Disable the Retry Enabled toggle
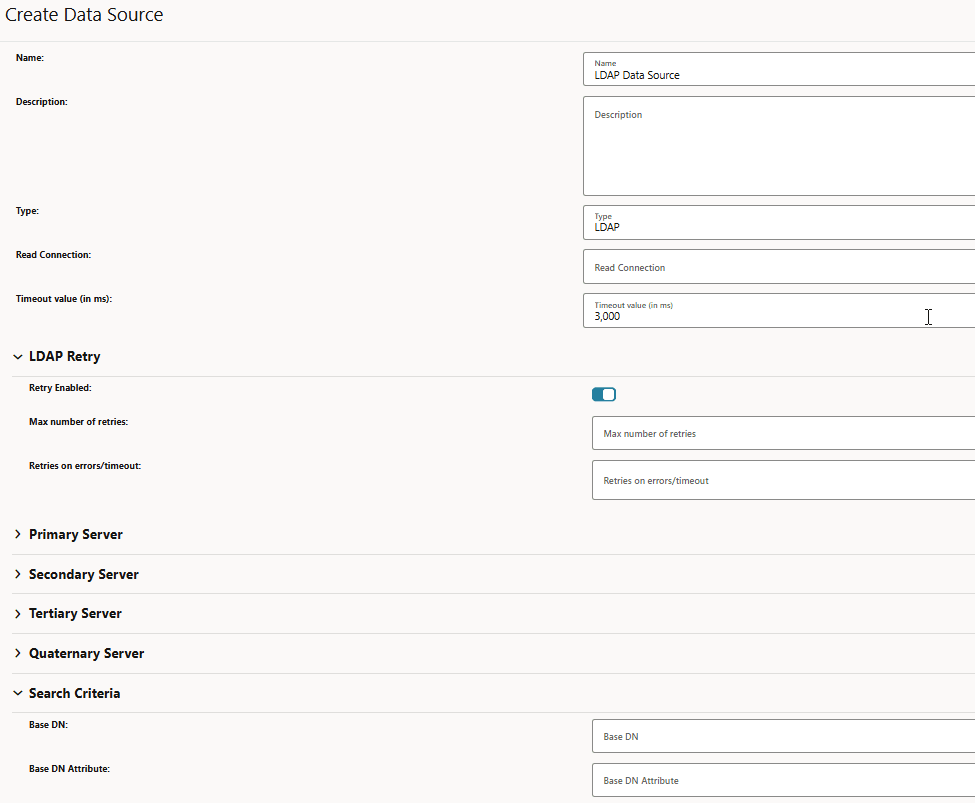 pos(604,394)
